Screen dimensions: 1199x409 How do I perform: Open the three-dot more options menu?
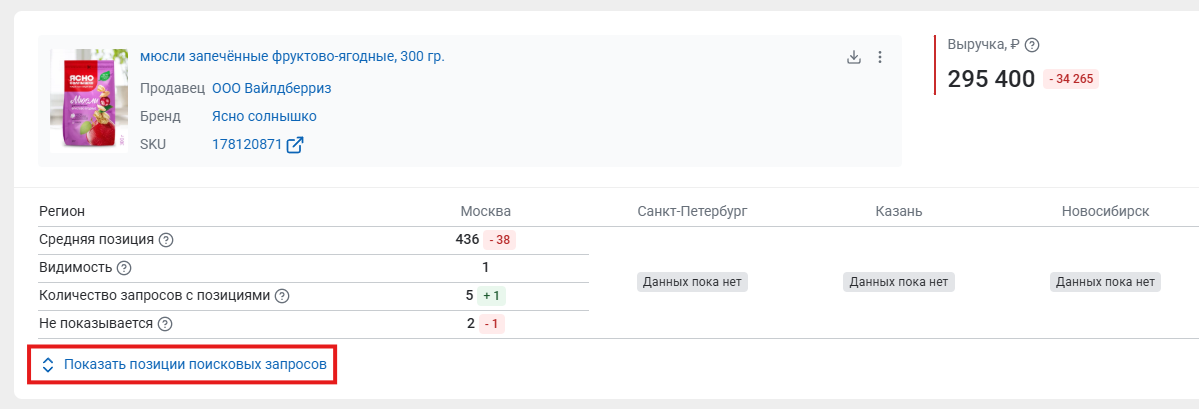(879, 57)
